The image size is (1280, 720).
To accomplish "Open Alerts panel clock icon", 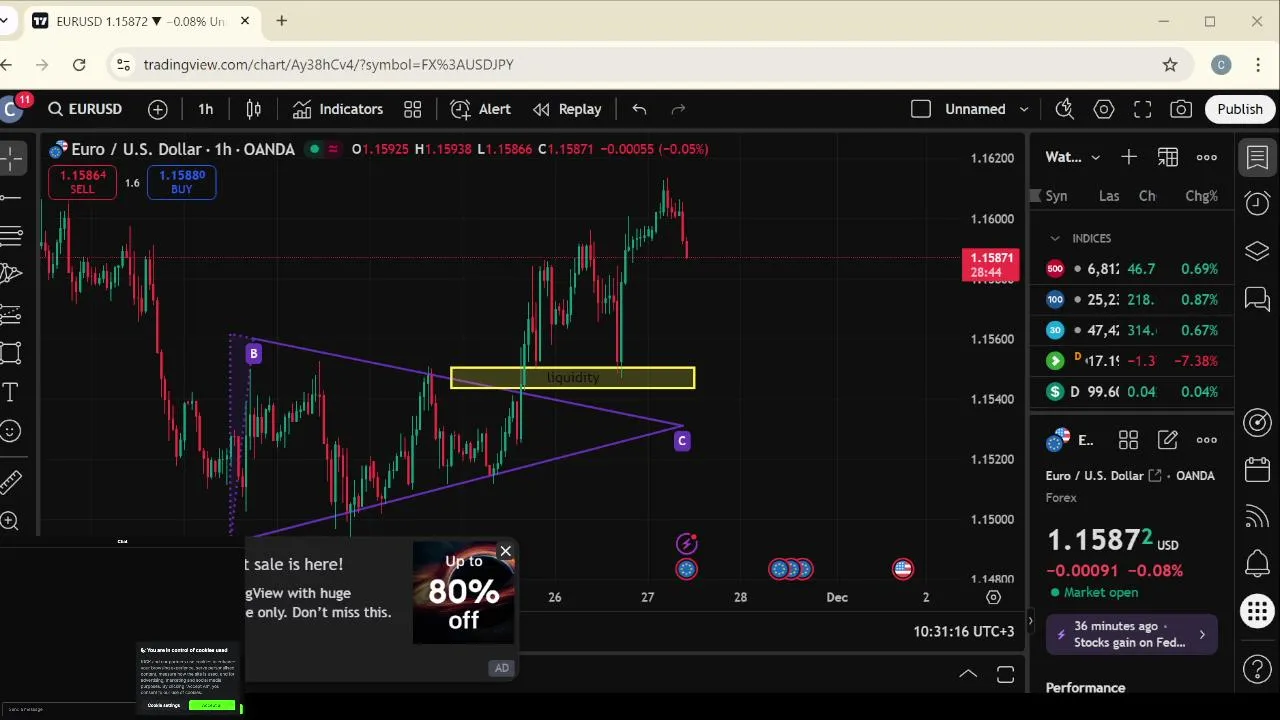I will [x=1257, y=204].
